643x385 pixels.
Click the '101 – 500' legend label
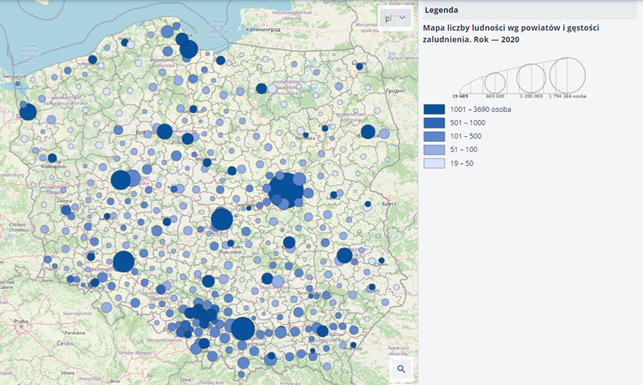(x=465, y=136)
